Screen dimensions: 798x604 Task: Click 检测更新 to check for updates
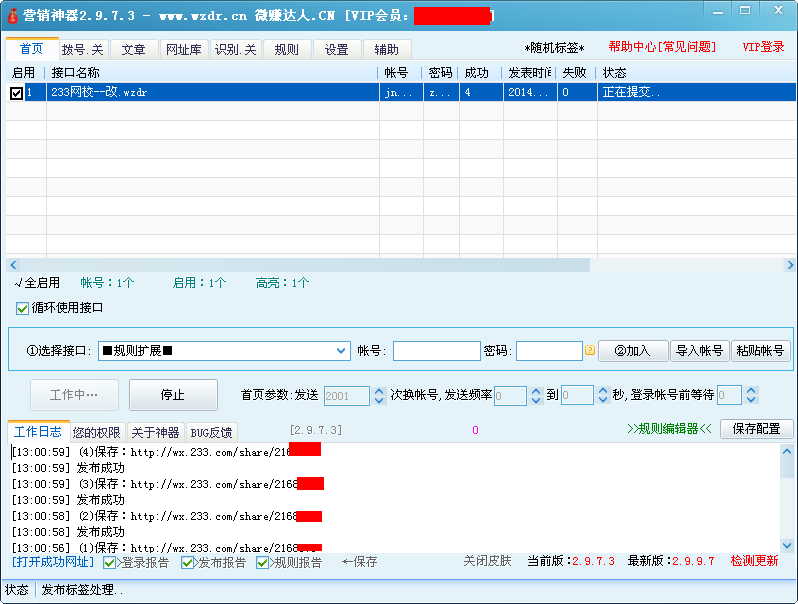coord(754,561)
